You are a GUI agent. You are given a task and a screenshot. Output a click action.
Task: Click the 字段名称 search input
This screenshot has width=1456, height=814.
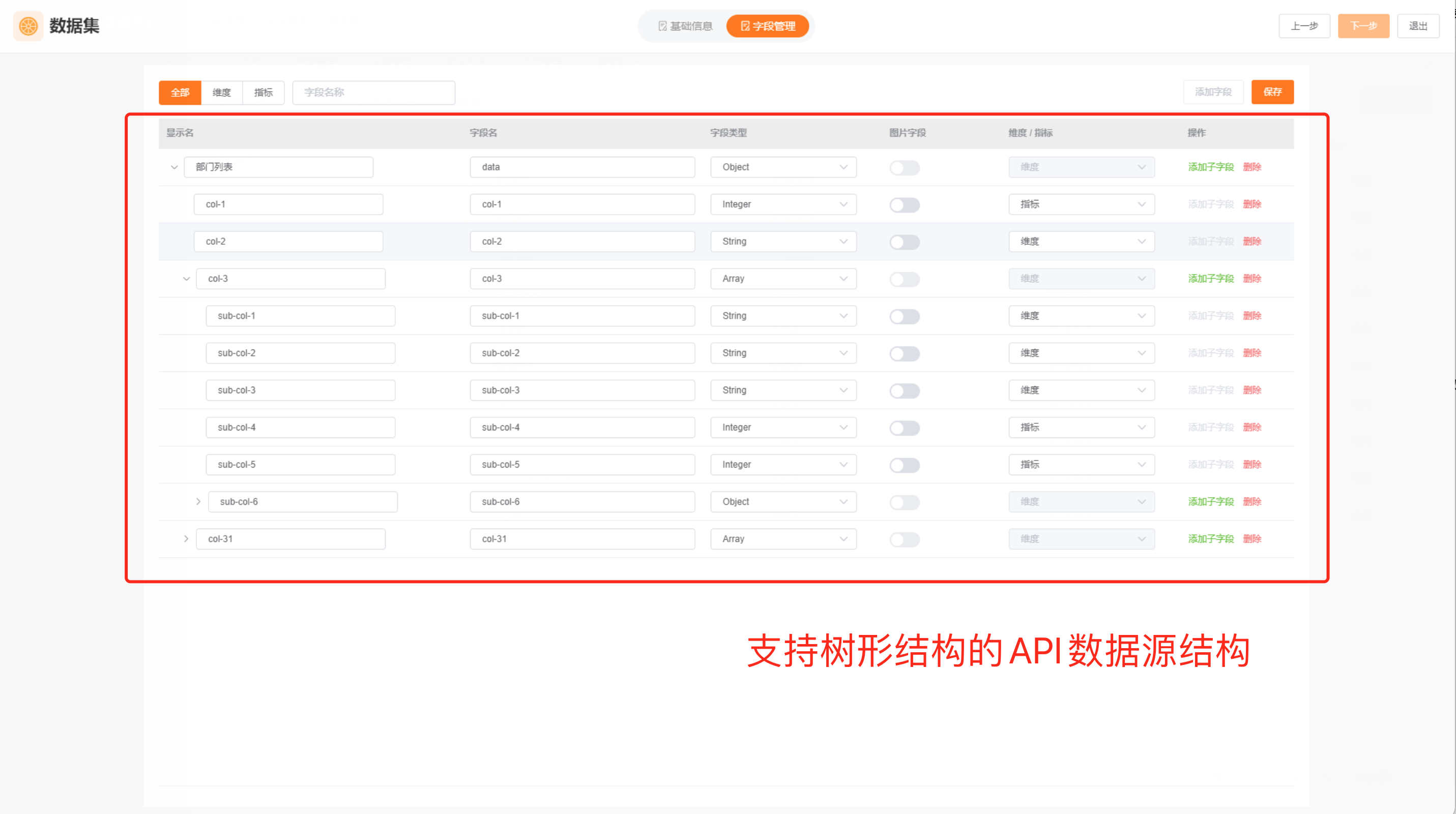point(373,93)
